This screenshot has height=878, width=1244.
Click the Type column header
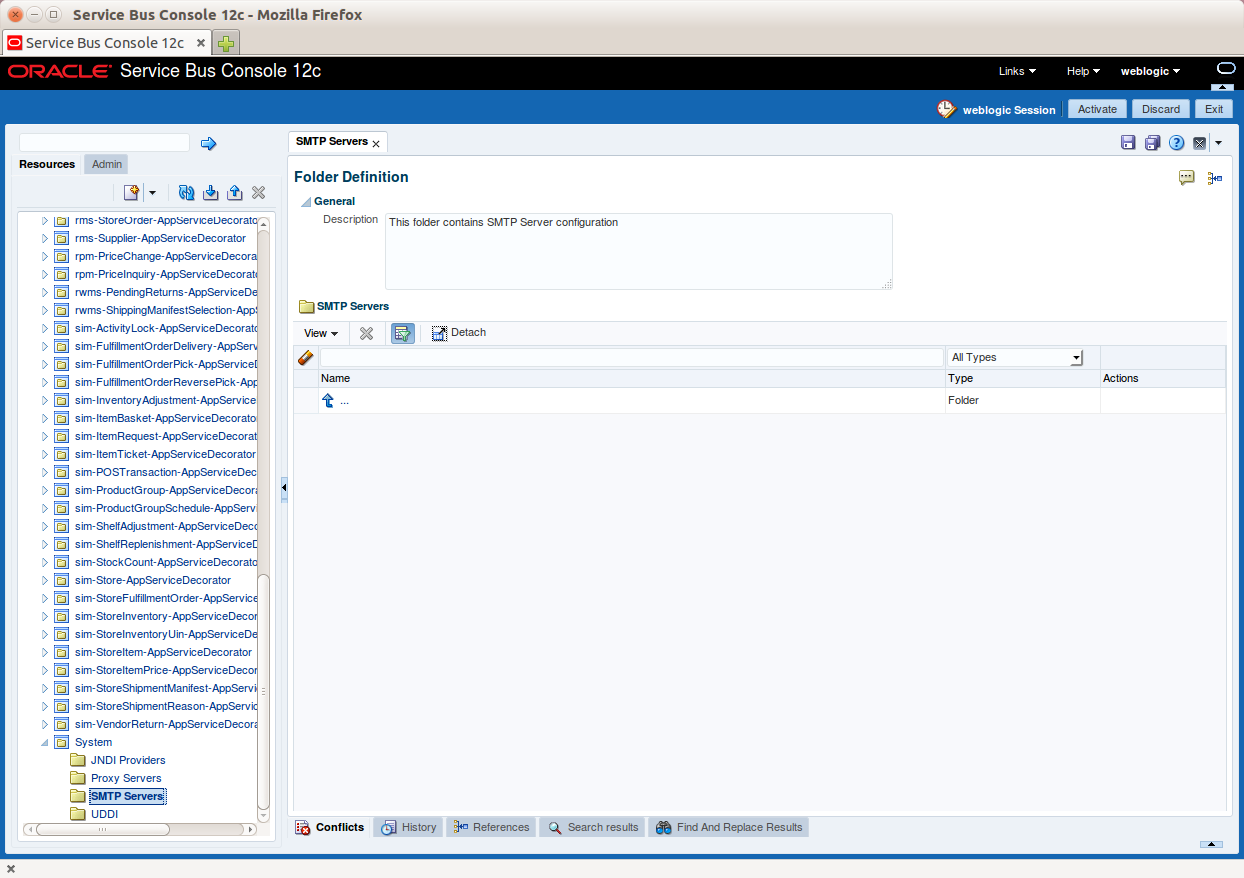point(960,379)
